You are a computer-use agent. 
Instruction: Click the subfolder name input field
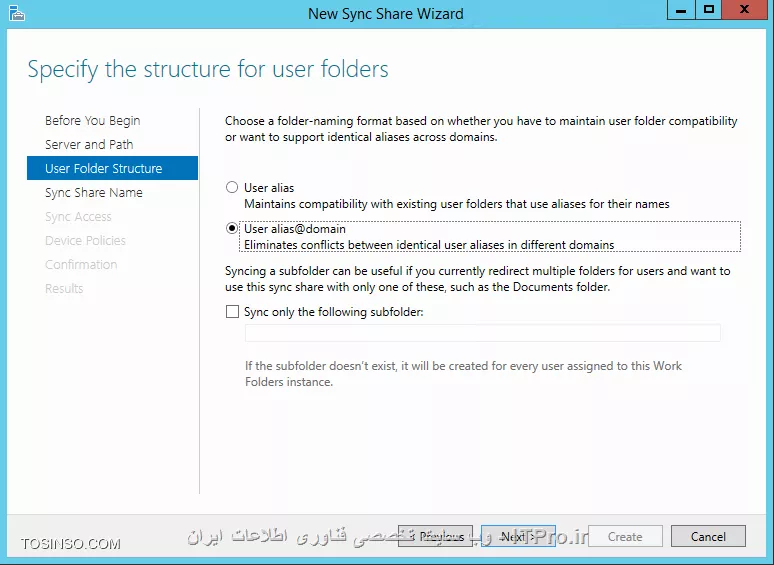coord(482,333)
